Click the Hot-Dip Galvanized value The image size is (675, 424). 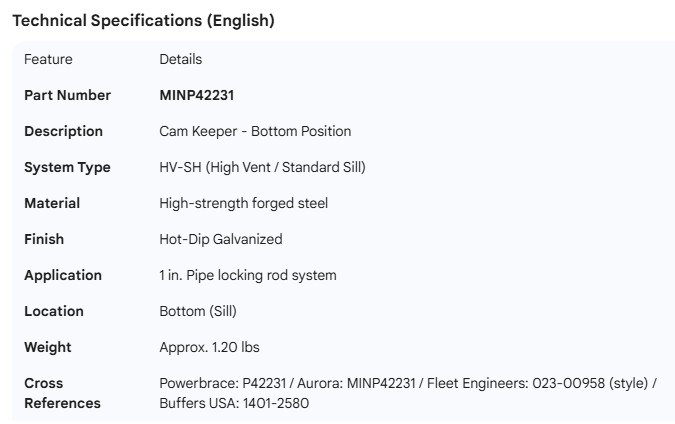click(x=221, y=239)
